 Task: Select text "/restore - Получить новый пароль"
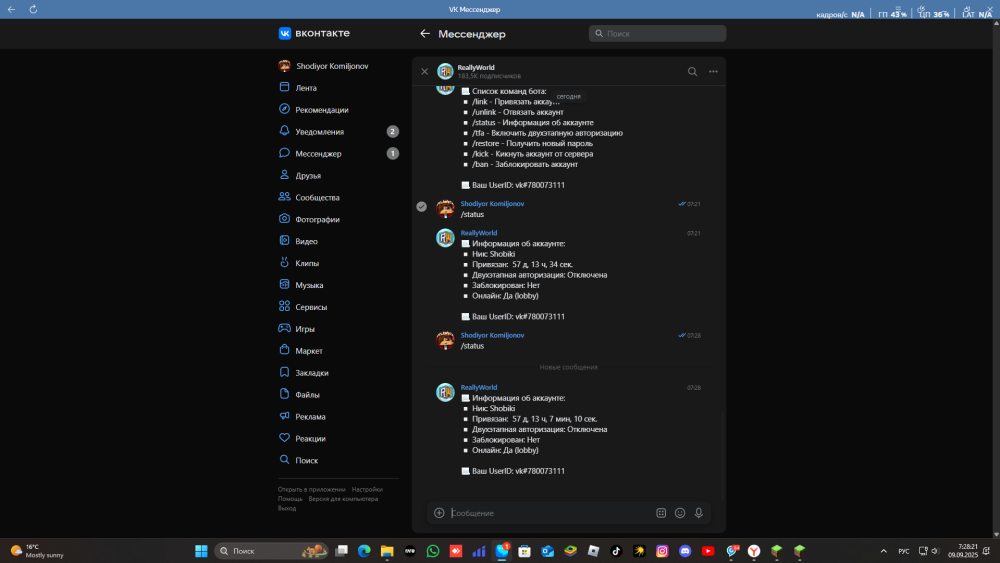pyautogui.click(x=533, y=143)
